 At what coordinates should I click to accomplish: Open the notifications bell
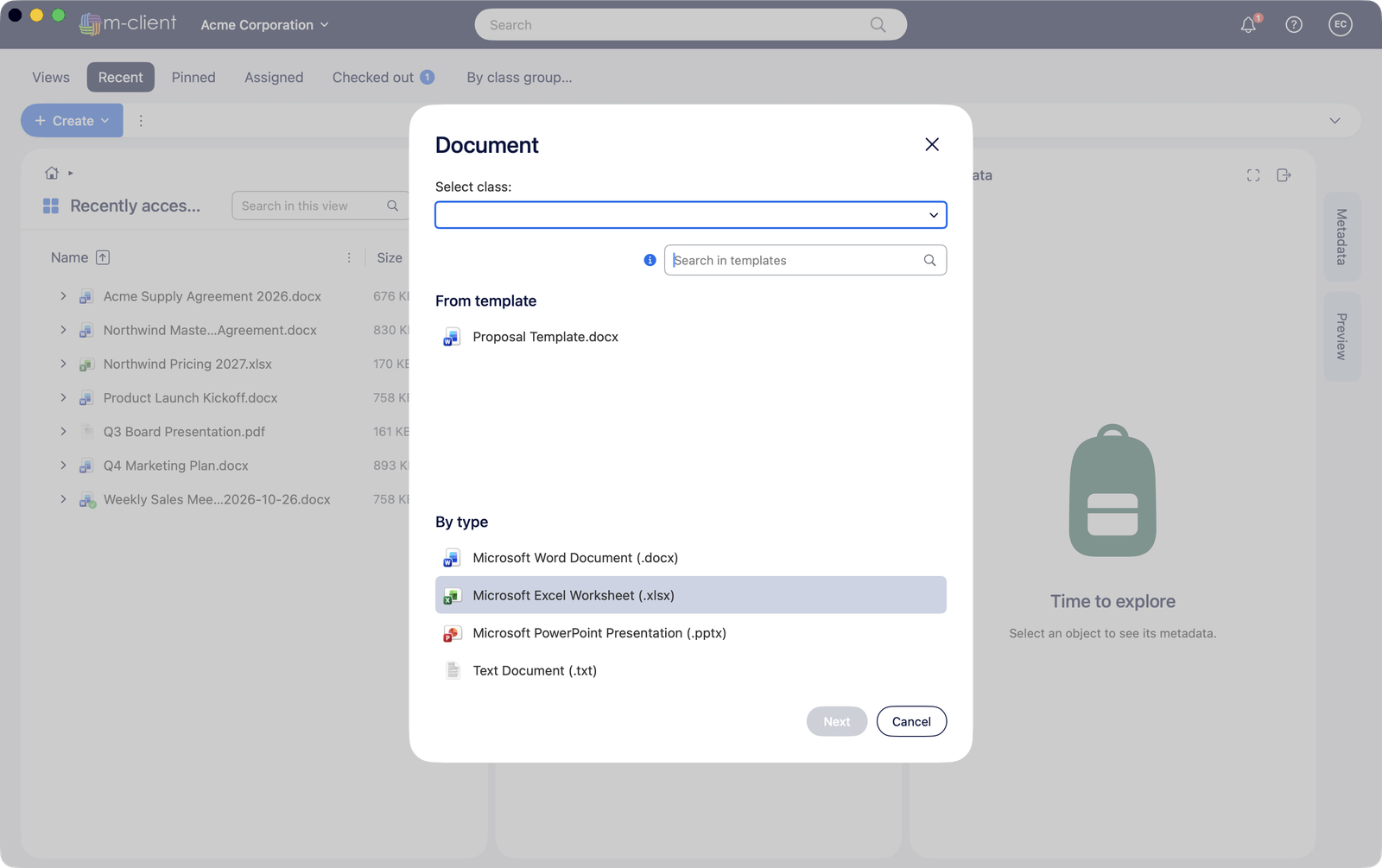(x=1248, y=25)
